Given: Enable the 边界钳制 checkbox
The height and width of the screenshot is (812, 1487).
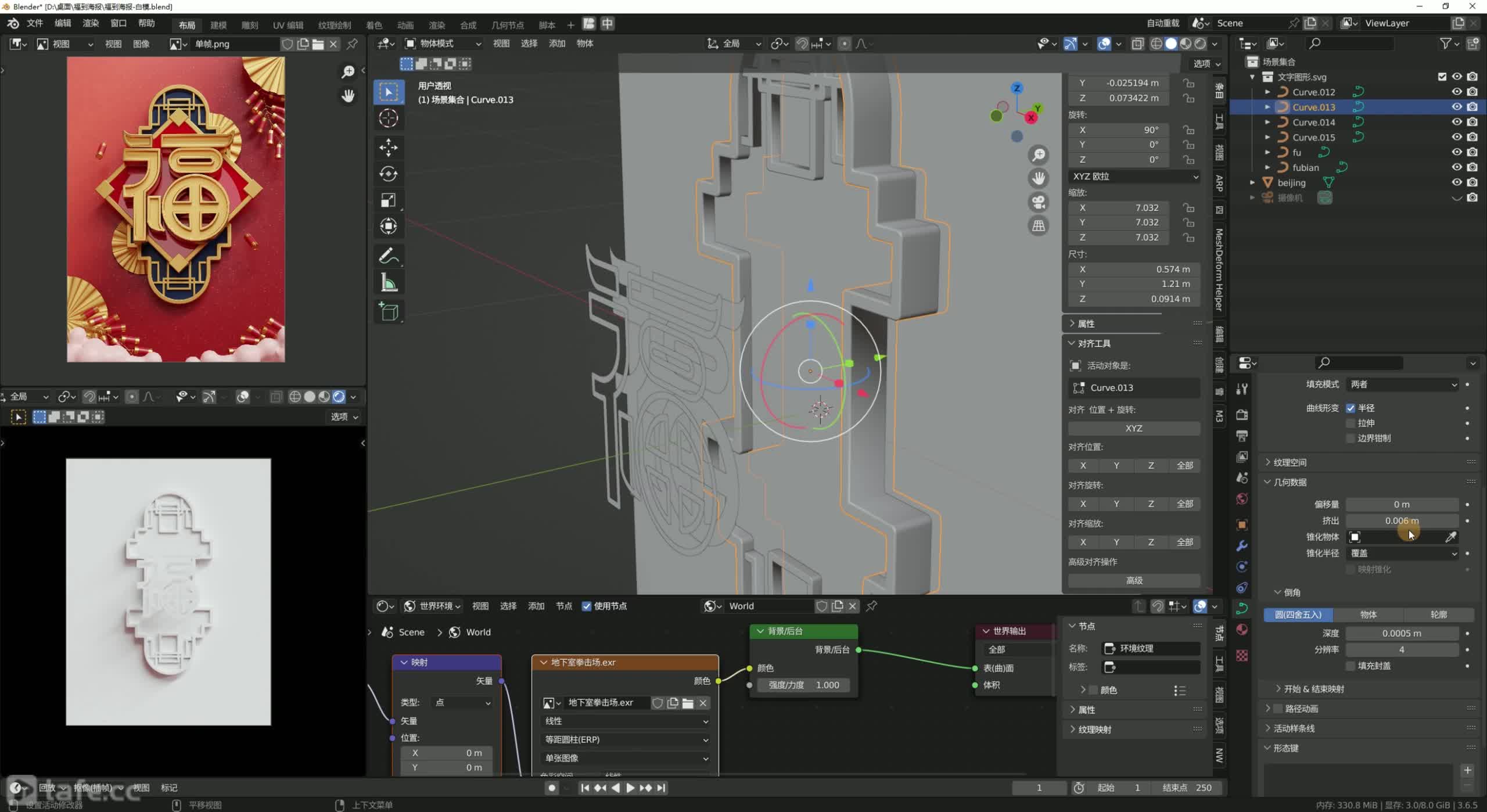Looking at the screenshot, I should point(1350,439).
